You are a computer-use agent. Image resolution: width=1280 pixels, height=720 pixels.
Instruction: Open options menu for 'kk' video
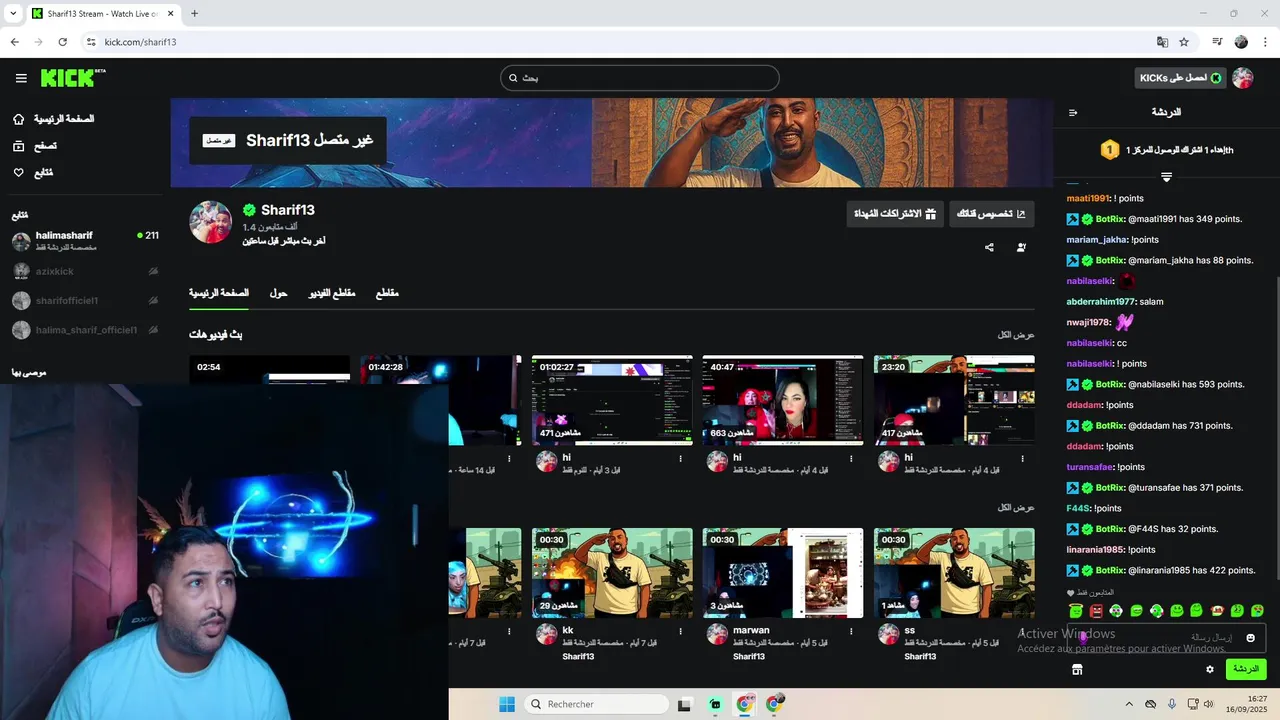681,631
